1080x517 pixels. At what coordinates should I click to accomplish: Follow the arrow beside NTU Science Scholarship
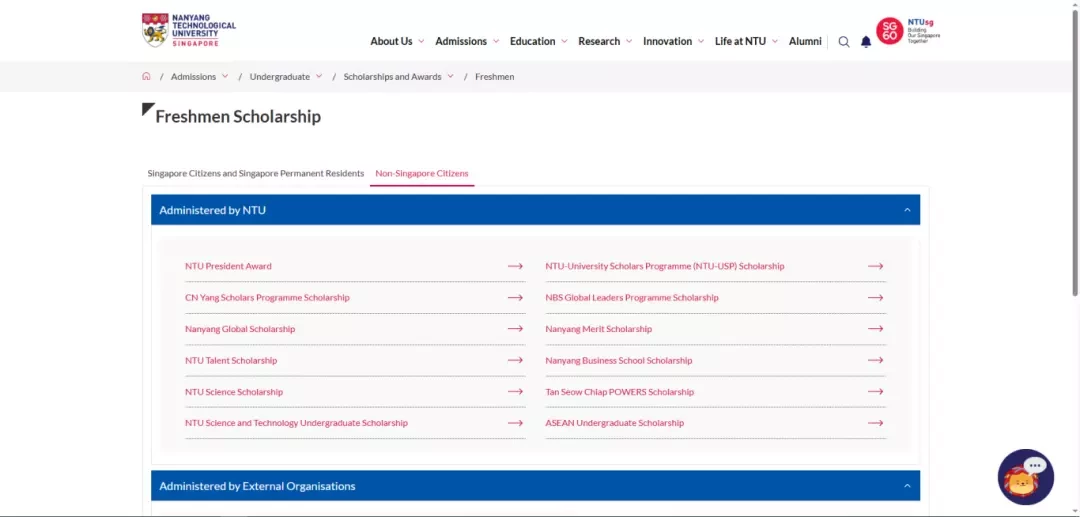click(x=515, y=391)
